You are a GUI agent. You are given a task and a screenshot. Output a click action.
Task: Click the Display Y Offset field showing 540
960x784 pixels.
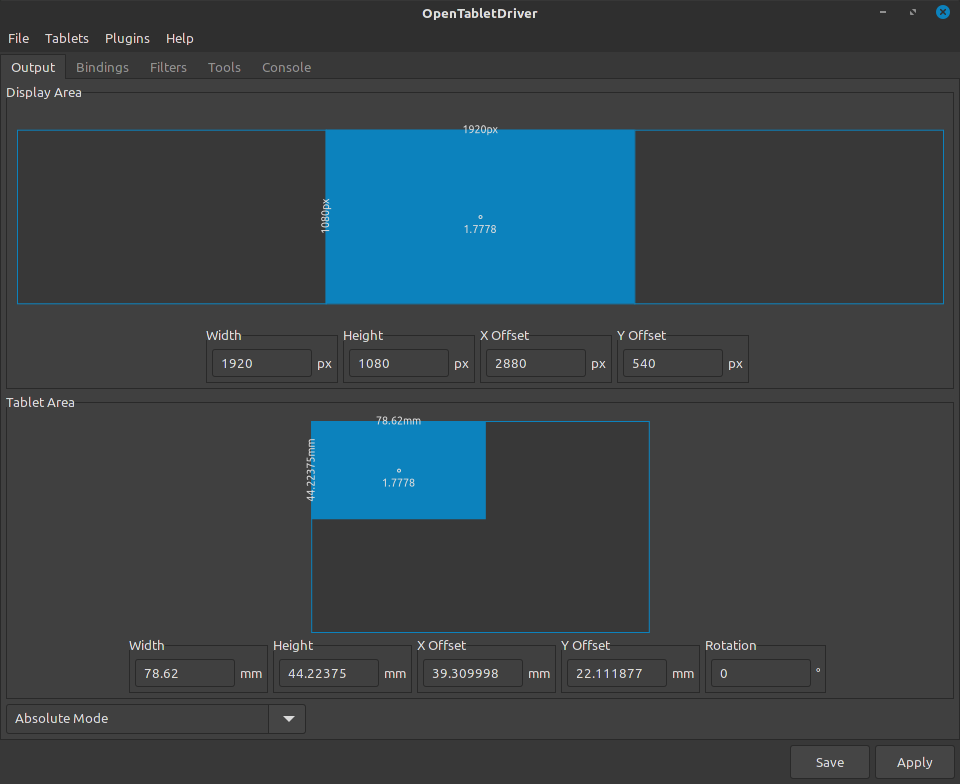click(673, 364)
